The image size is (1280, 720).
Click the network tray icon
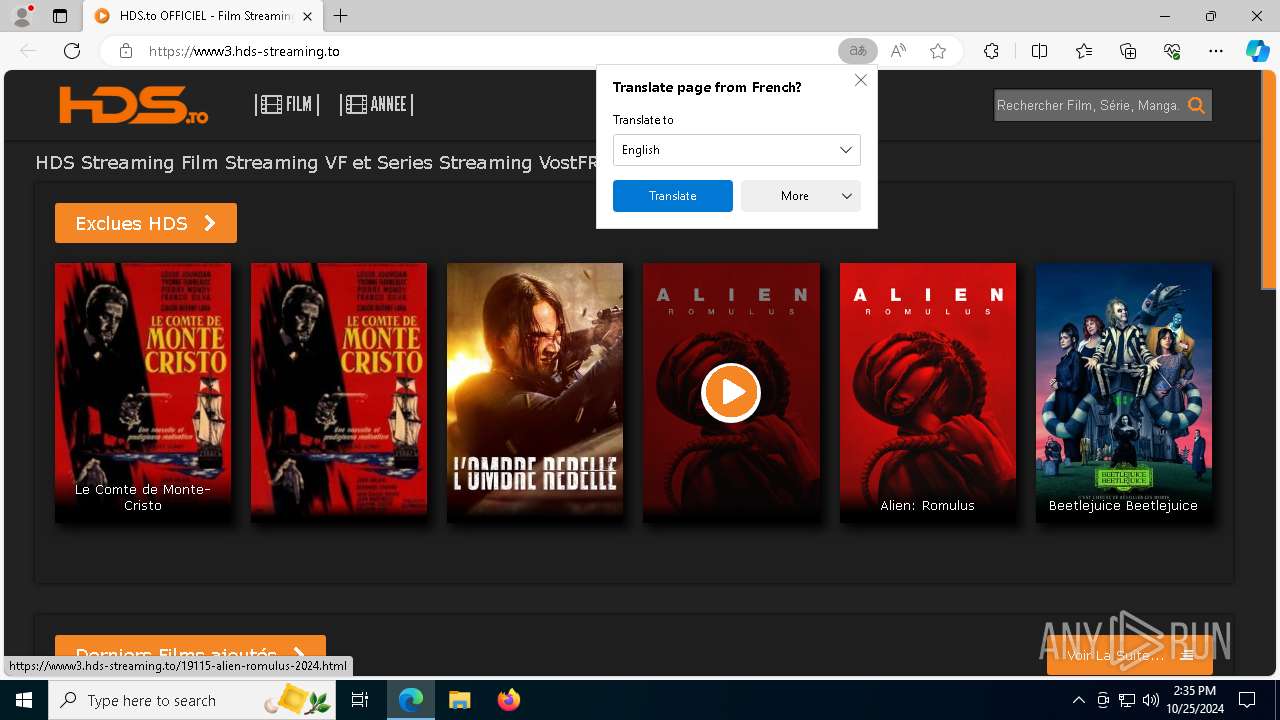tap(1127, 700)
